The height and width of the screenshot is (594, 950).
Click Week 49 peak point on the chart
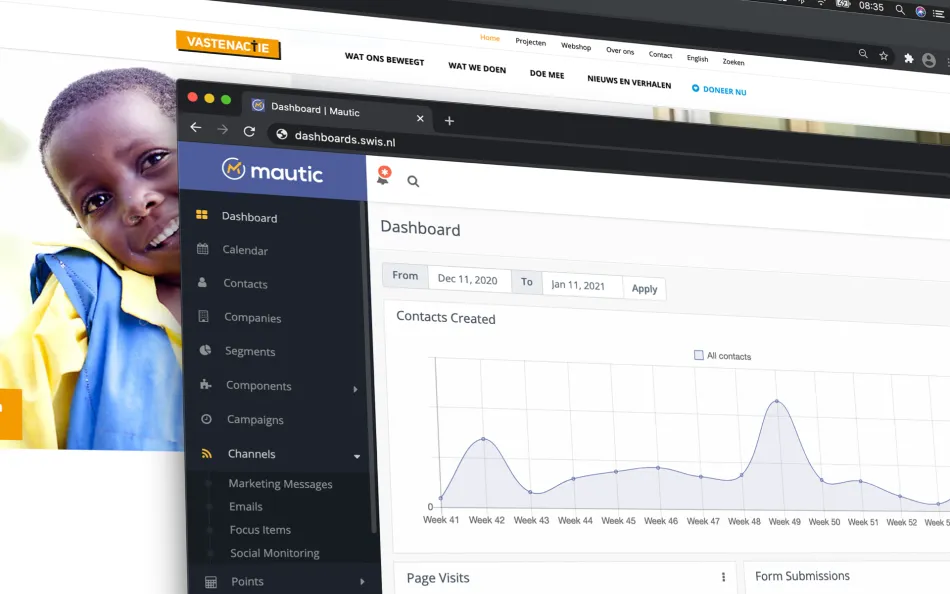pyautogui.click(x=778, y=403)
